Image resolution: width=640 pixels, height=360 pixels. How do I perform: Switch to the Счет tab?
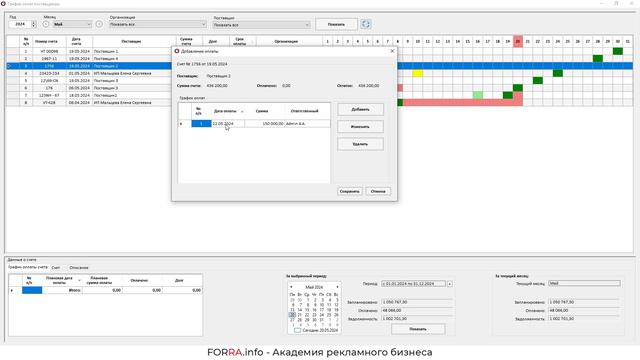click(x=56, y=267)
